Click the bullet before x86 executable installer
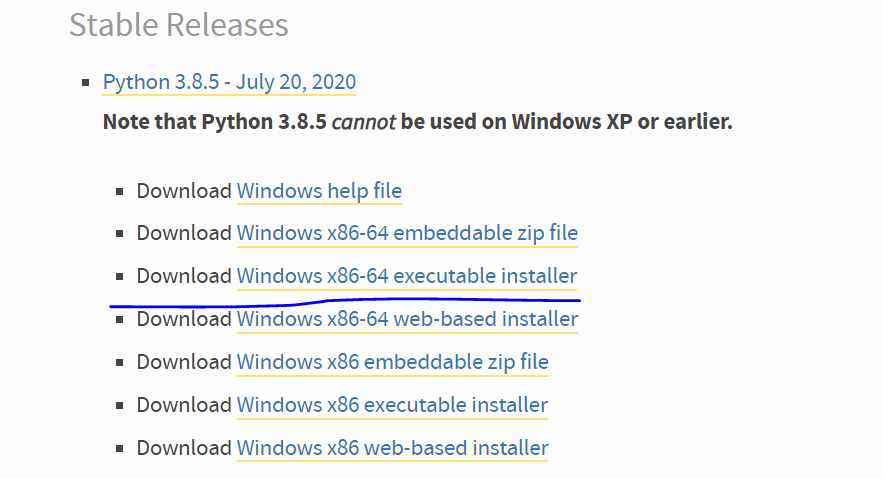 click(120, 406)
